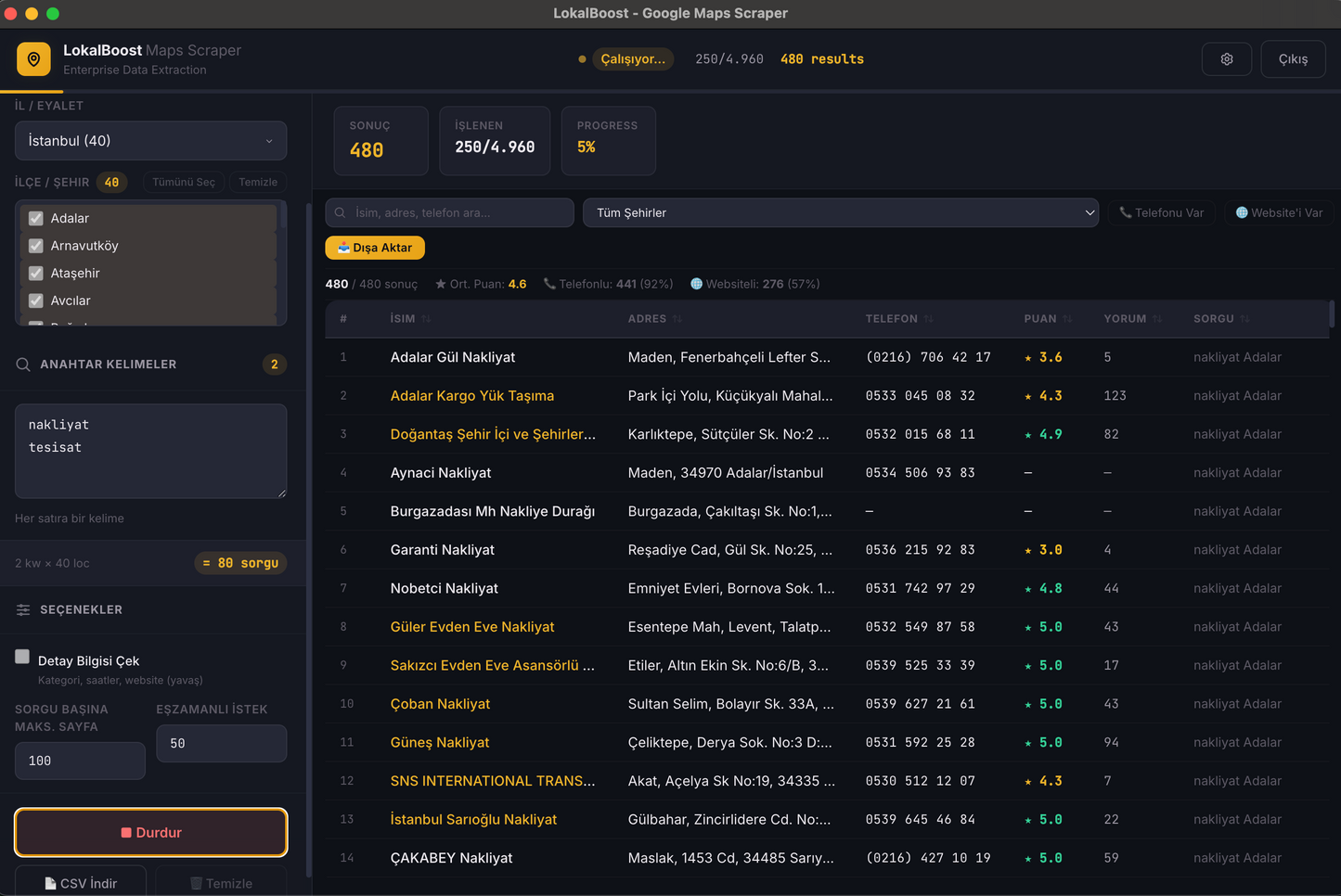This screenshot has height=896, width=1341.
Task: Expand the Tüm Şehirler city filter
Action: click(x=841, y=212)
